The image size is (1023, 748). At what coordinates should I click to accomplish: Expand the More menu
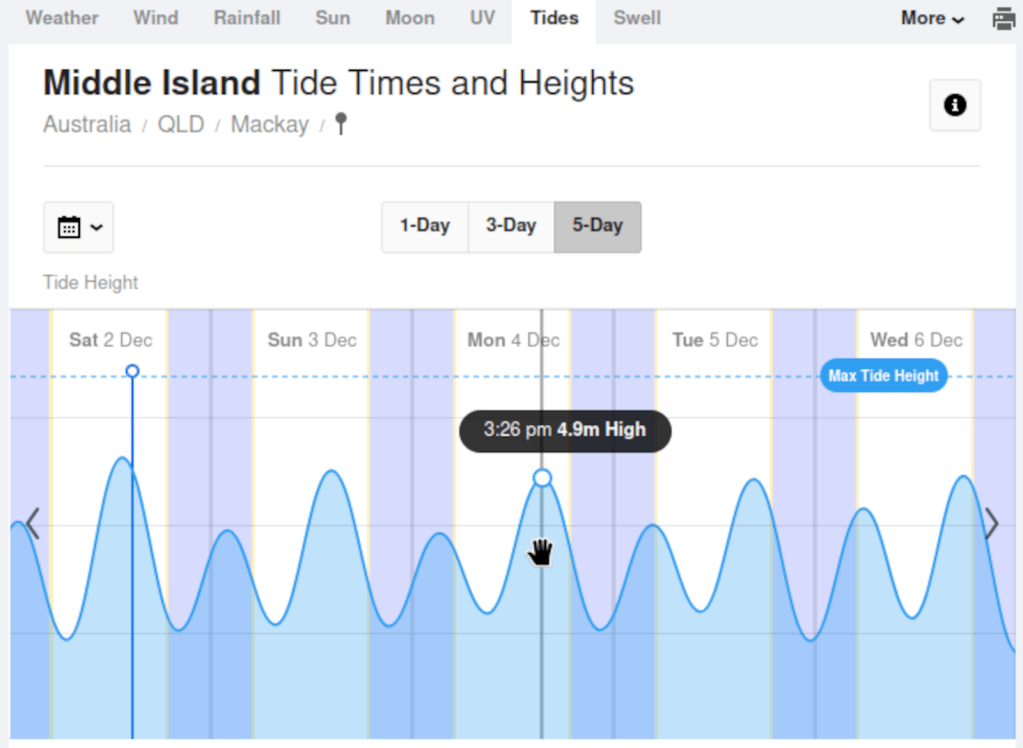coord(932,18)
